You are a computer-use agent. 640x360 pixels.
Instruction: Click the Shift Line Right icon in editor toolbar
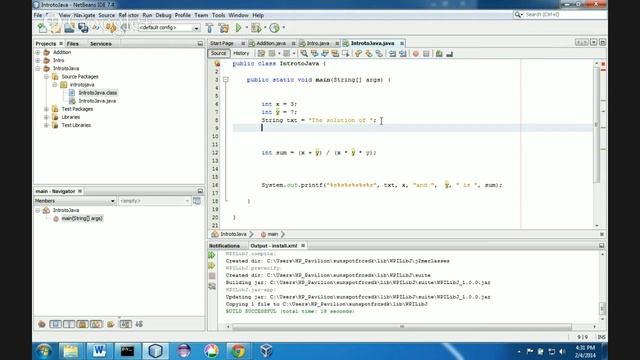point(403,53)
